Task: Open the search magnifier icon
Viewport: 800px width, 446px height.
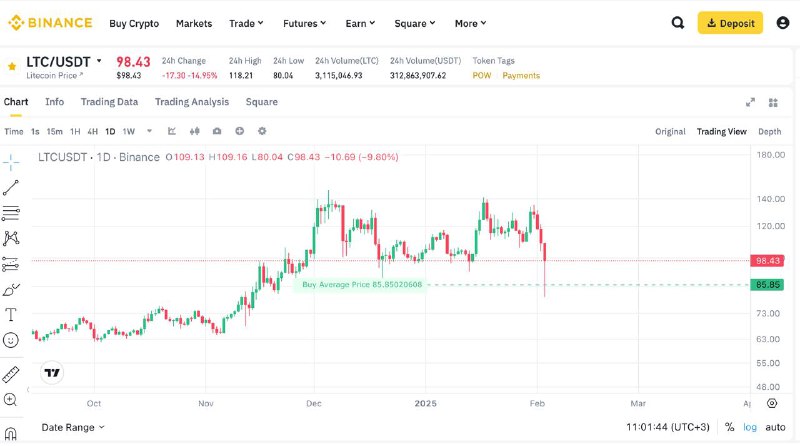Action: pyautogui.click(x=678, y=23)
